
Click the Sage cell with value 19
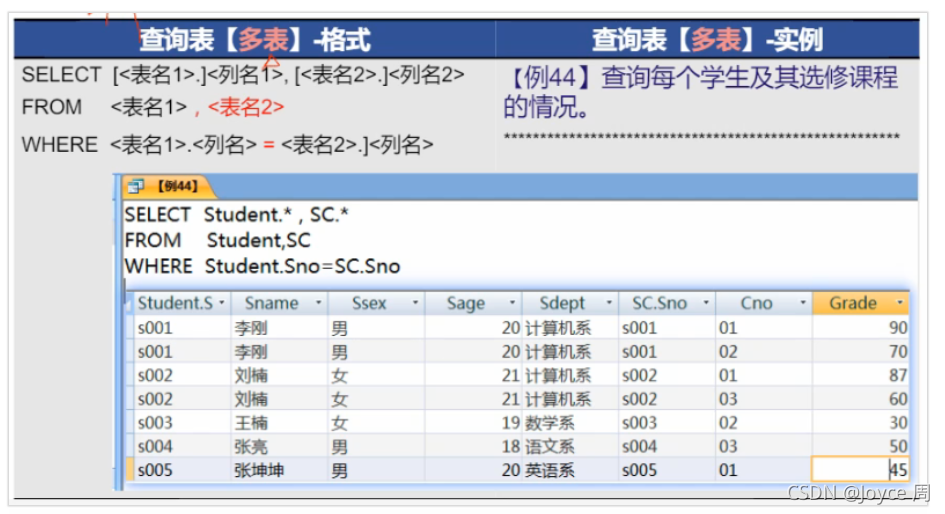473,423
